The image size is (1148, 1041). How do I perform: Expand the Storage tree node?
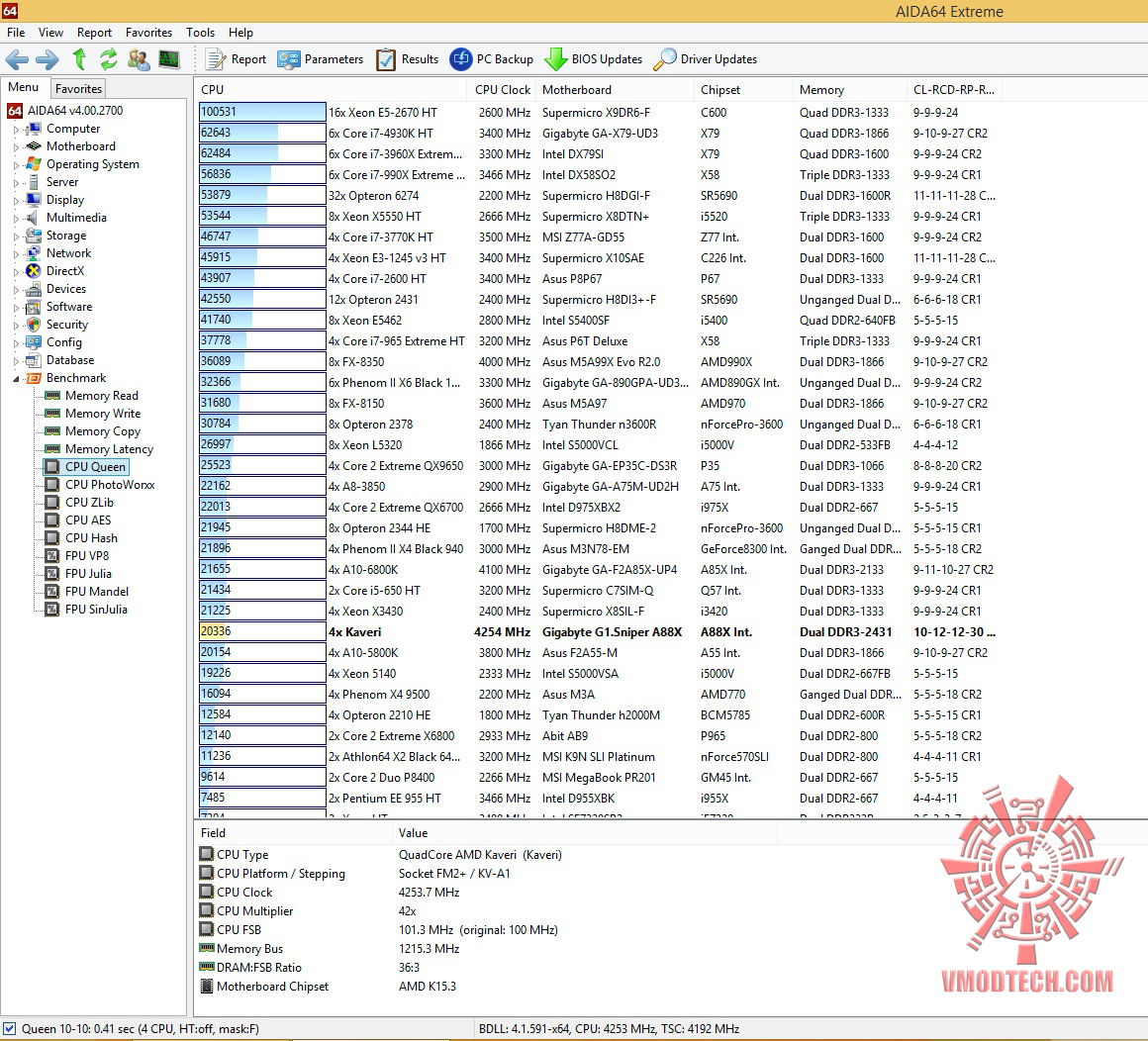[x=16, y=237]
